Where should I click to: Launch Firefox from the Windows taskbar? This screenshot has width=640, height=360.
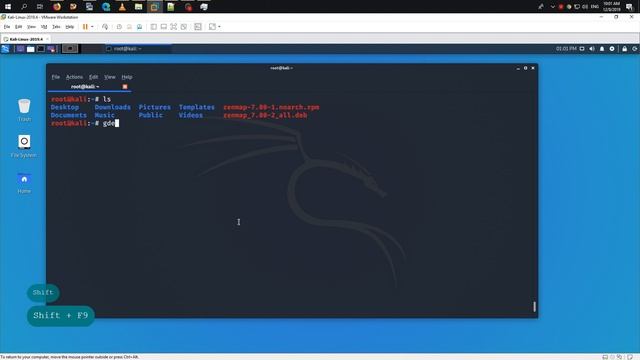[57, 7]
